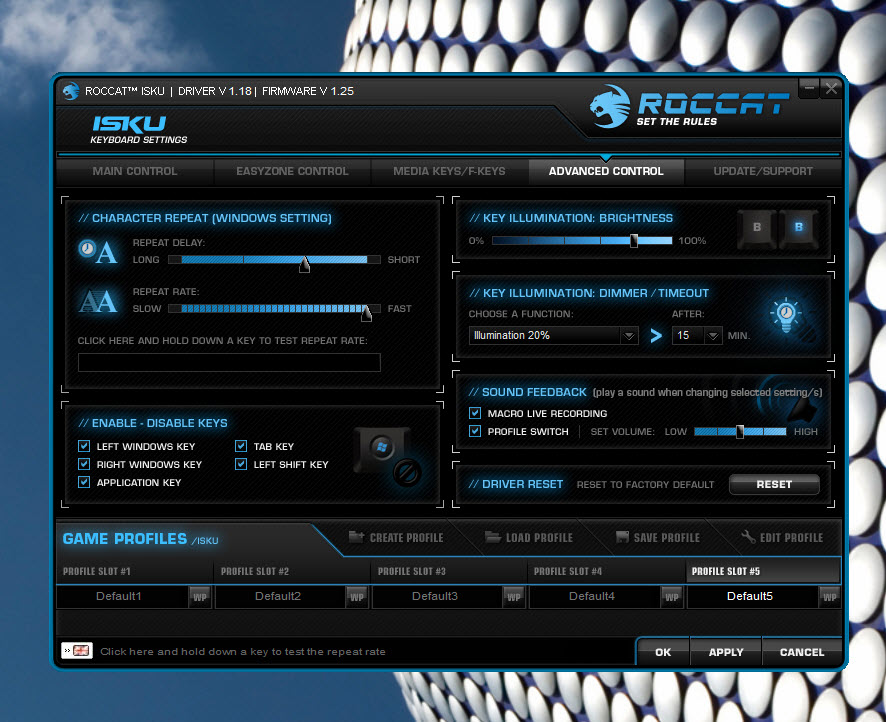Uncheck Profile Switch sound feedback
Image resolution: width=886 pixels, height=722 pixels.
click(475, 431)
